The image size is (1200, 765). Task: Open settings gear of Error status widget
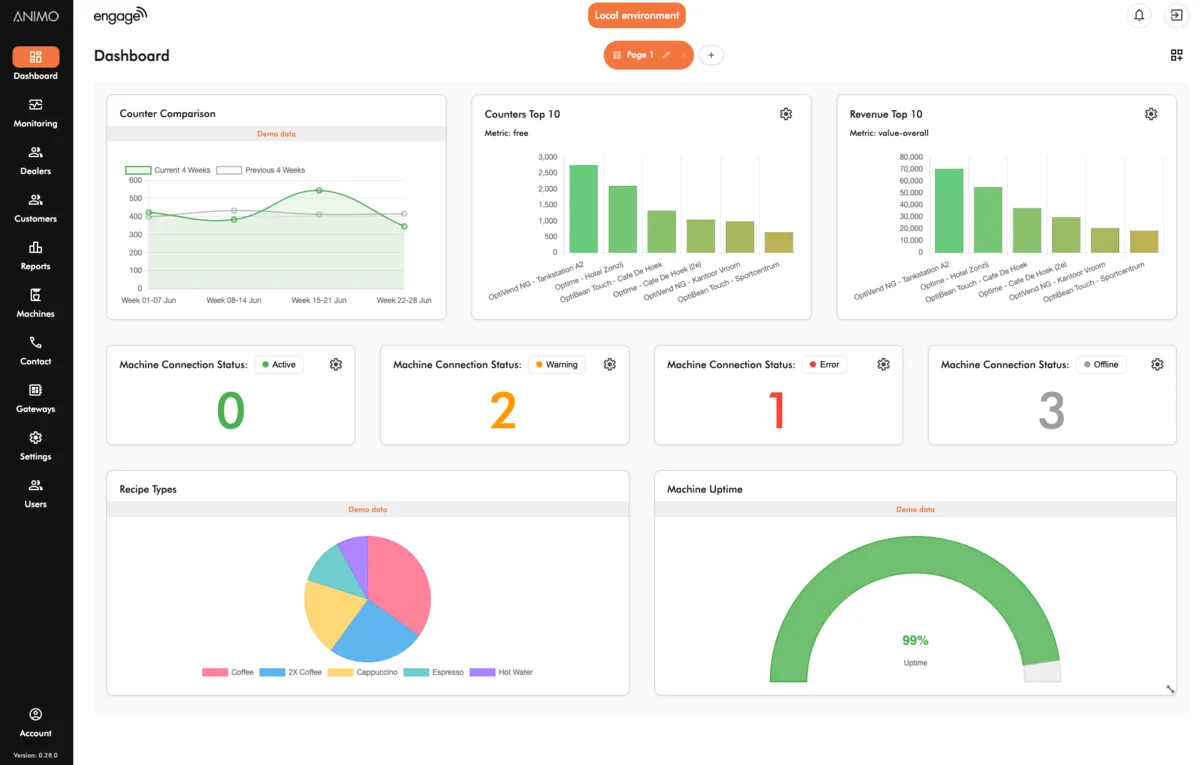pyautogui.click(x=883, y=364)
